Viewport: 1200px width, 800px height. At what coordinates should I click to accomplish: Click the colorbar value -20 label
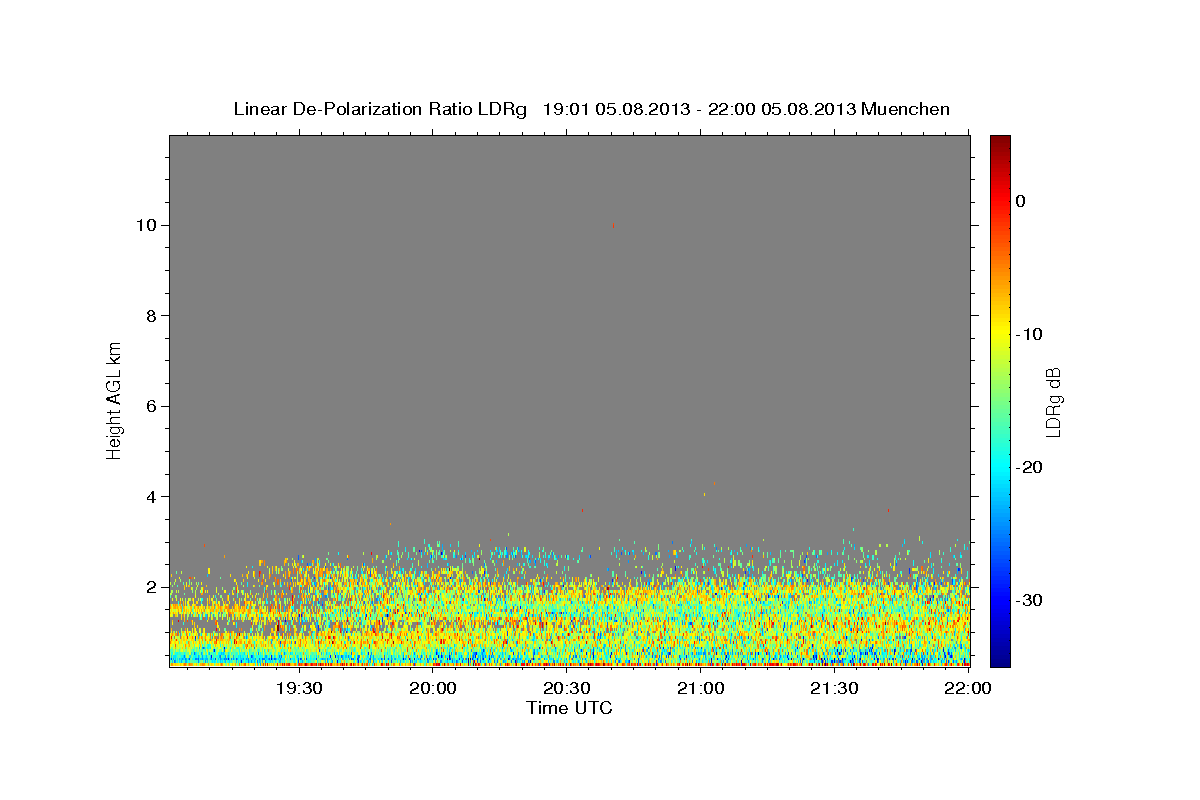click(x=1030, y=467)
